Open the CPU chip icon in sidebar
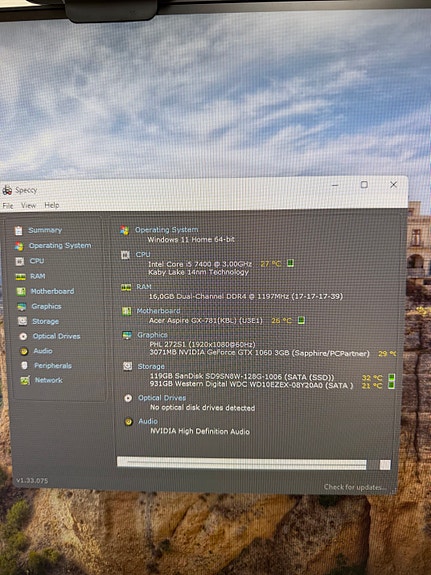 pyautogui.click(x=20, y=261)
